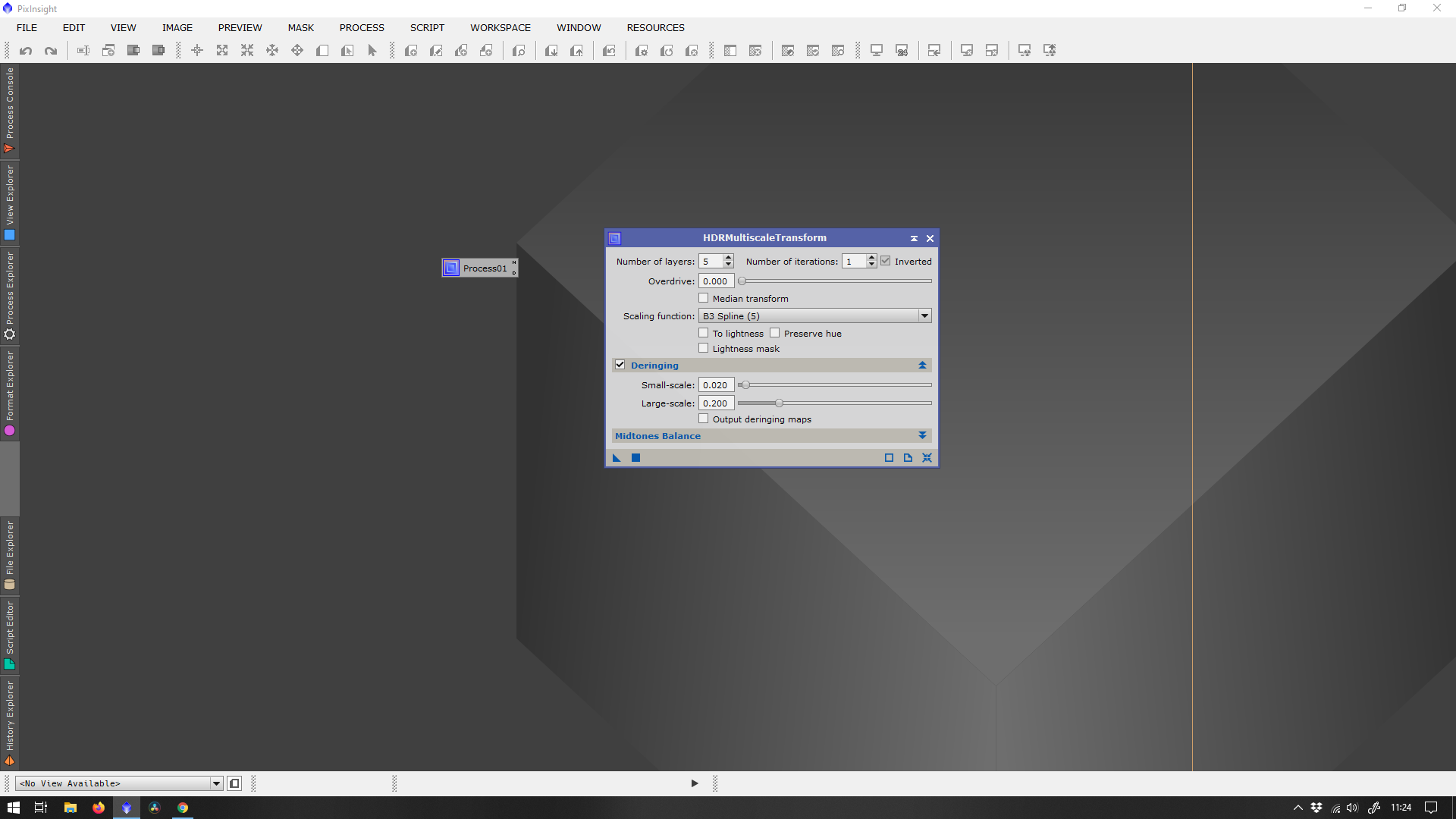Enable Output deringing maps checkbox

[703, 419]
